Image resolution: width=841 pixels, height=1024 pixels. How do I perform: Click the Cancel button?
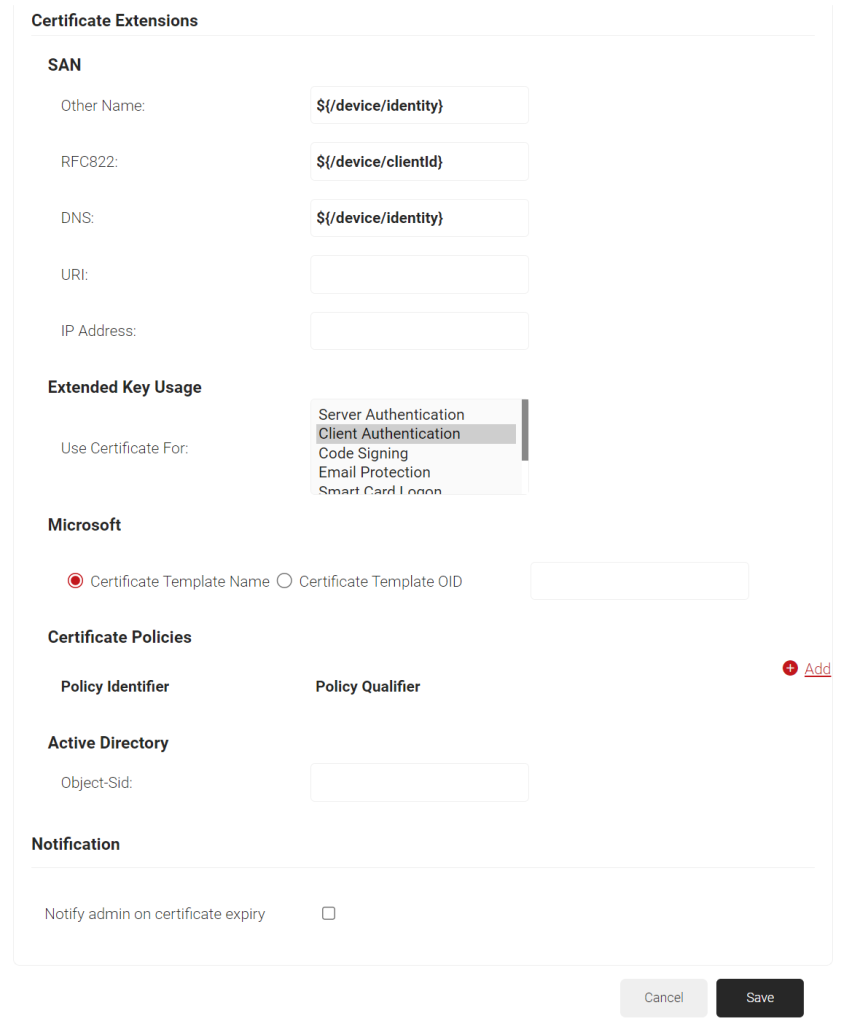click(x=663, y=997)
